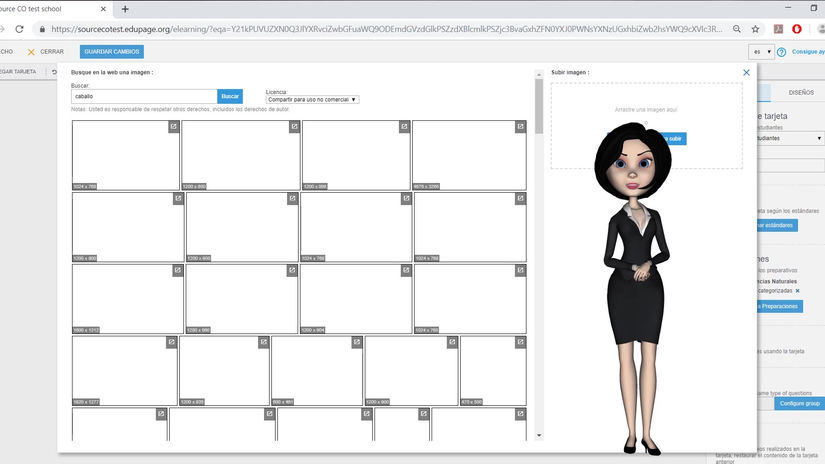Click the results scrollbar down arrow
The height and width of the screenshot is (464, 825).
(x=539, y=436)
